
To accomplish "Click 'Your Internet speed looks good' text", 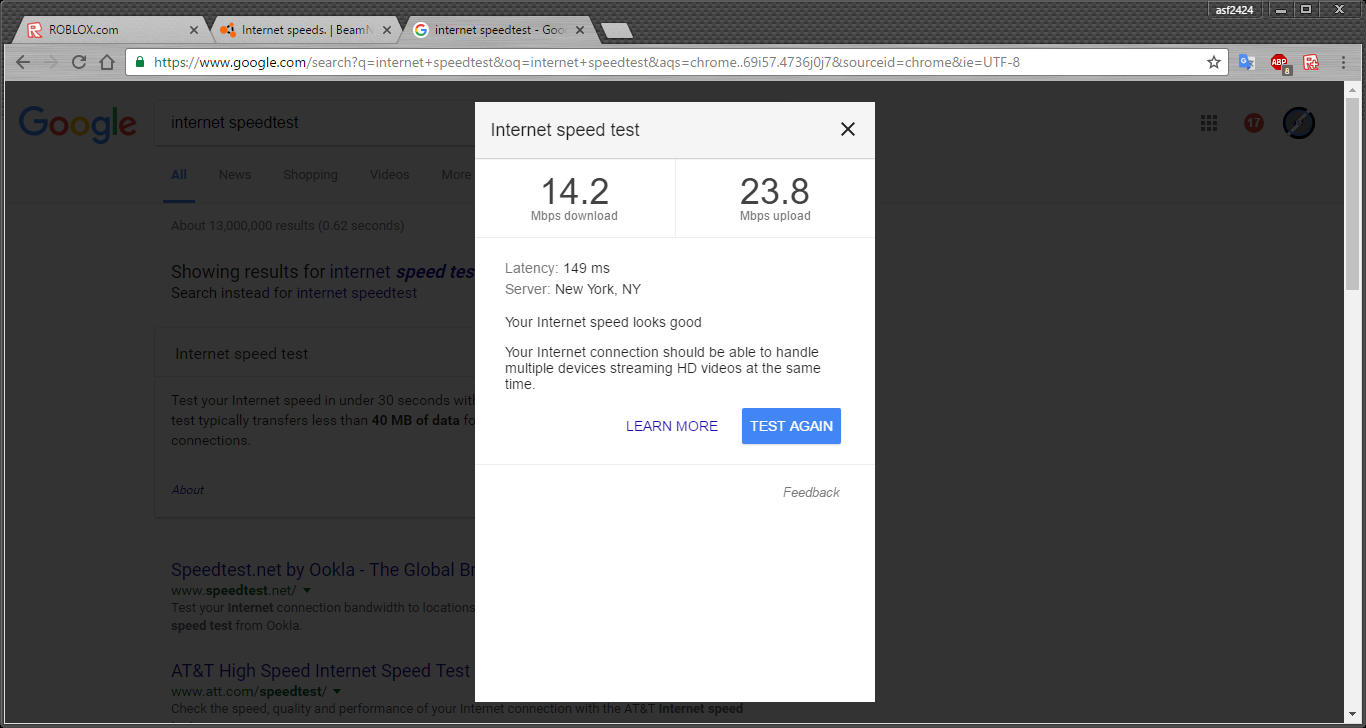I will click(x=603, y=322).
